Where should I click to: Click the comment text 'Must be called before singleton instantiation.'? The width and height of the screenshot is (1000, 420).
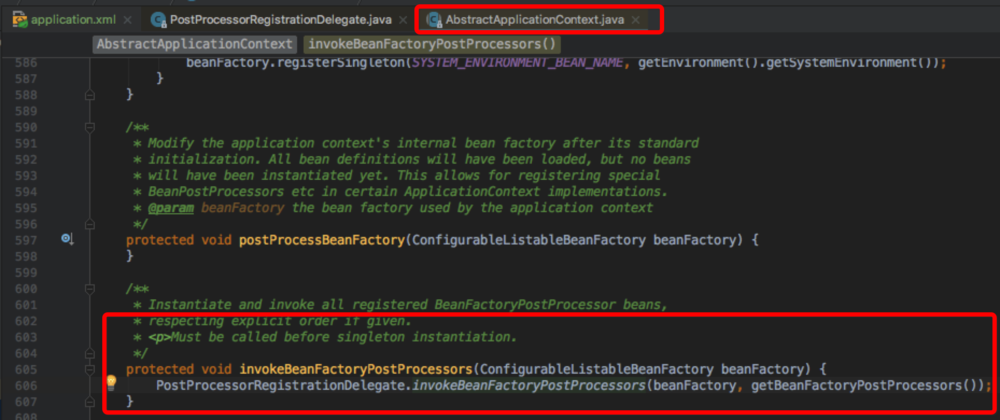(344, 337)
